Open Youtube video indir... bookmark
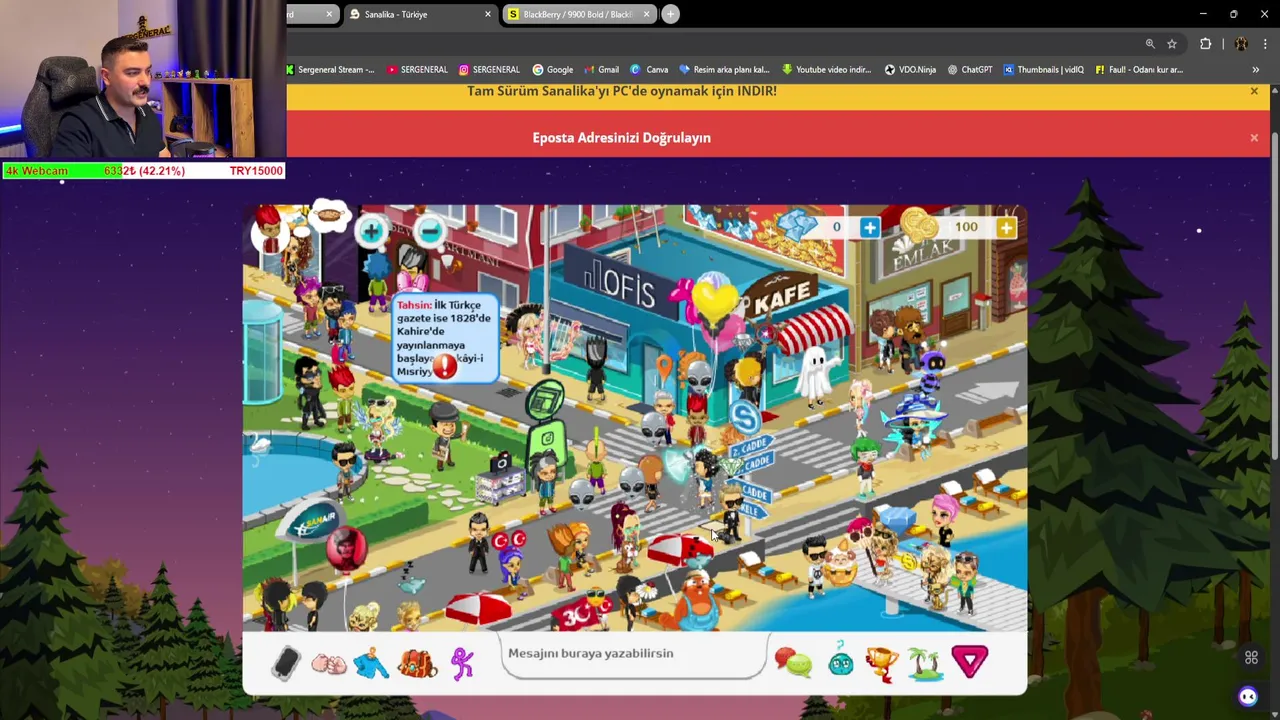 827,70
